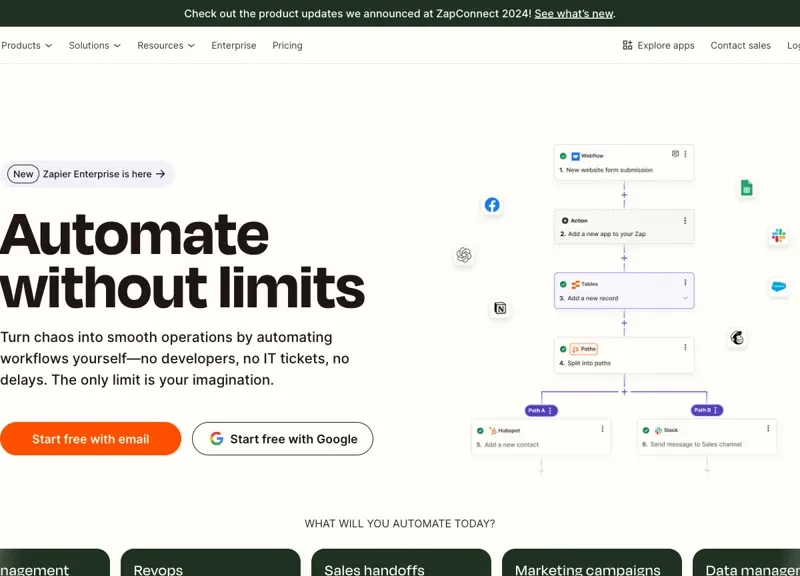Screen dimensions: 800x576
Task: Click Start free with Google
Action: pyautogui.click(x=282, y=438)
